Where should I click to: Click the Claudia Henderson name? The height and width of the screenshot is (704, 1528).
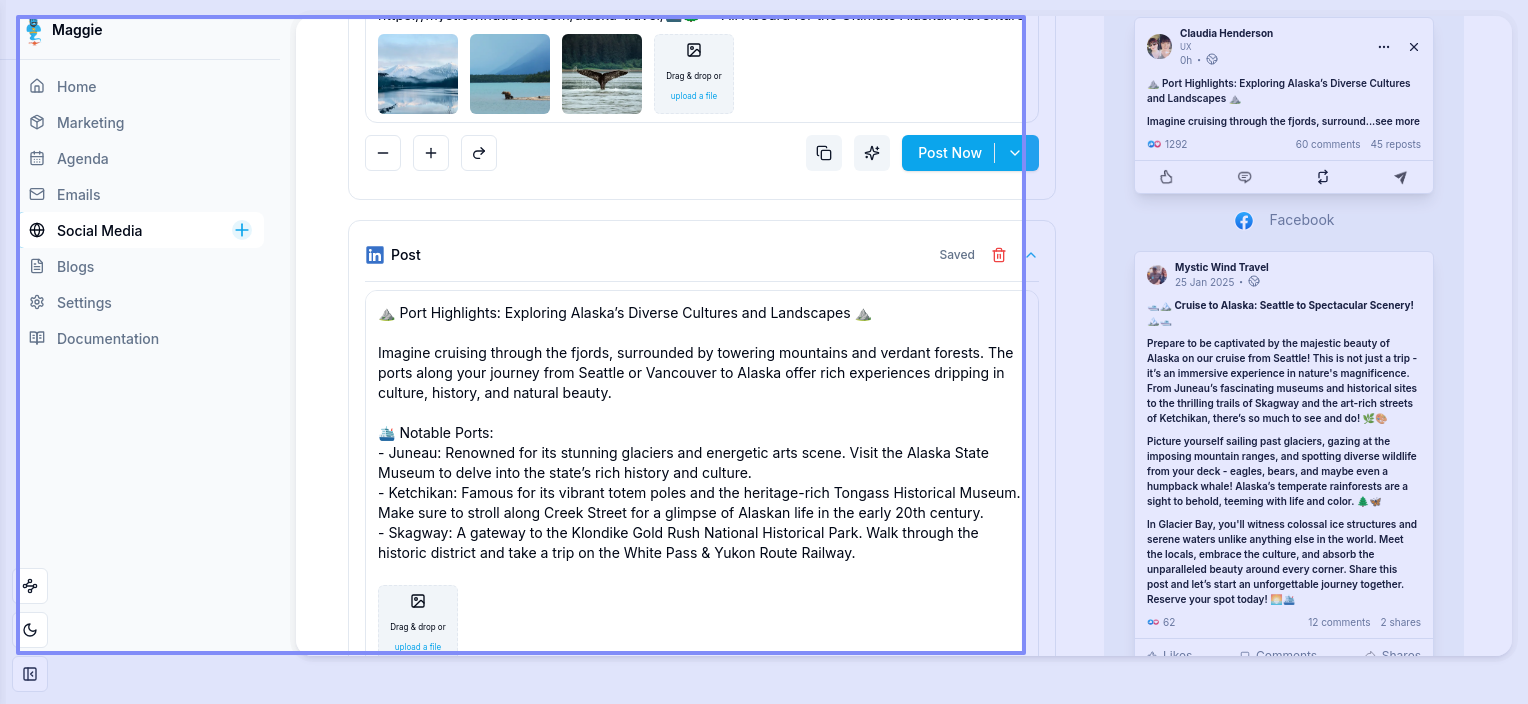coord(1226,34)
